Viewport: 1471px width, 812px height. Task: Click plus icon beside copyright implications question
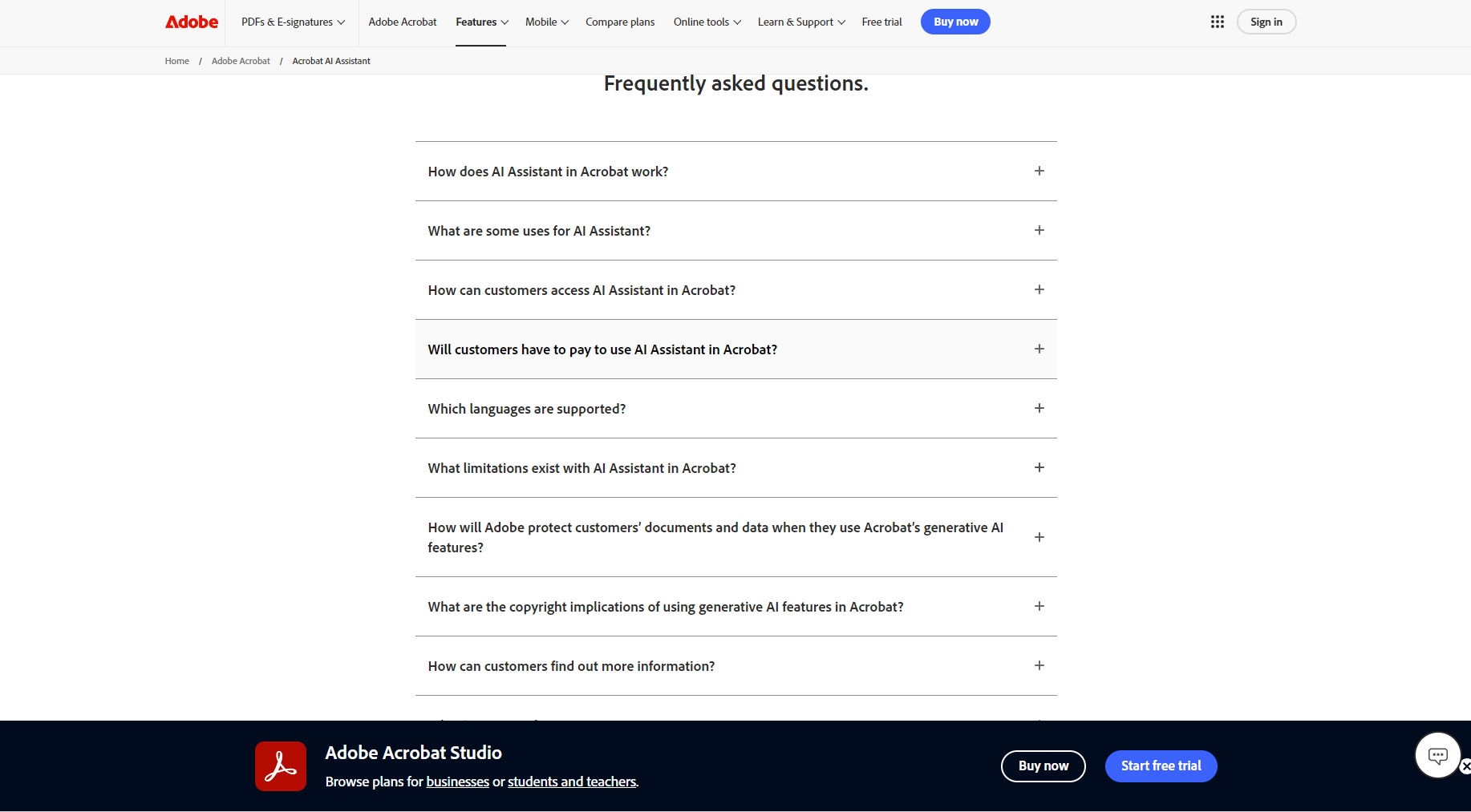(x=1039, y=606)
